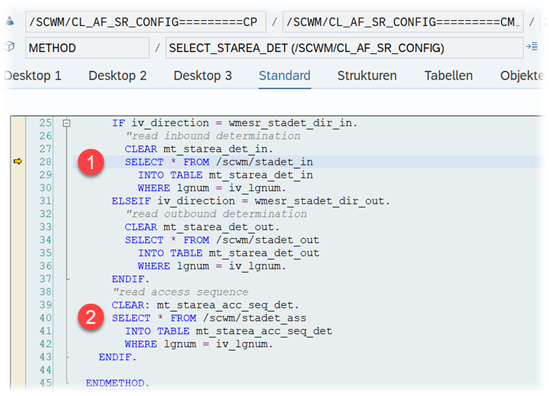The width and height of the screenshot is (549, 396).
Task: Click the current-line arrow marker at line 28
Action: pos(18,161)
